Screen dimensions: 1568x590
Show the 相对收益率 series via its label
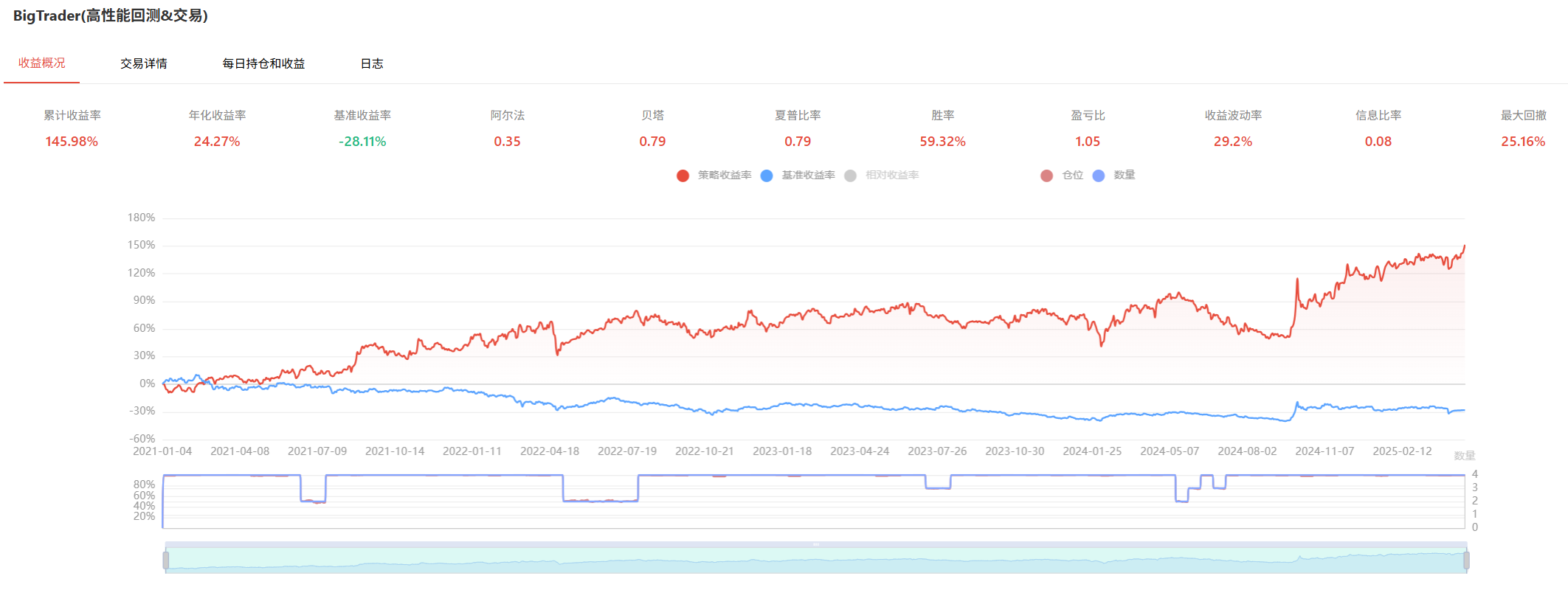coord(892,176)
